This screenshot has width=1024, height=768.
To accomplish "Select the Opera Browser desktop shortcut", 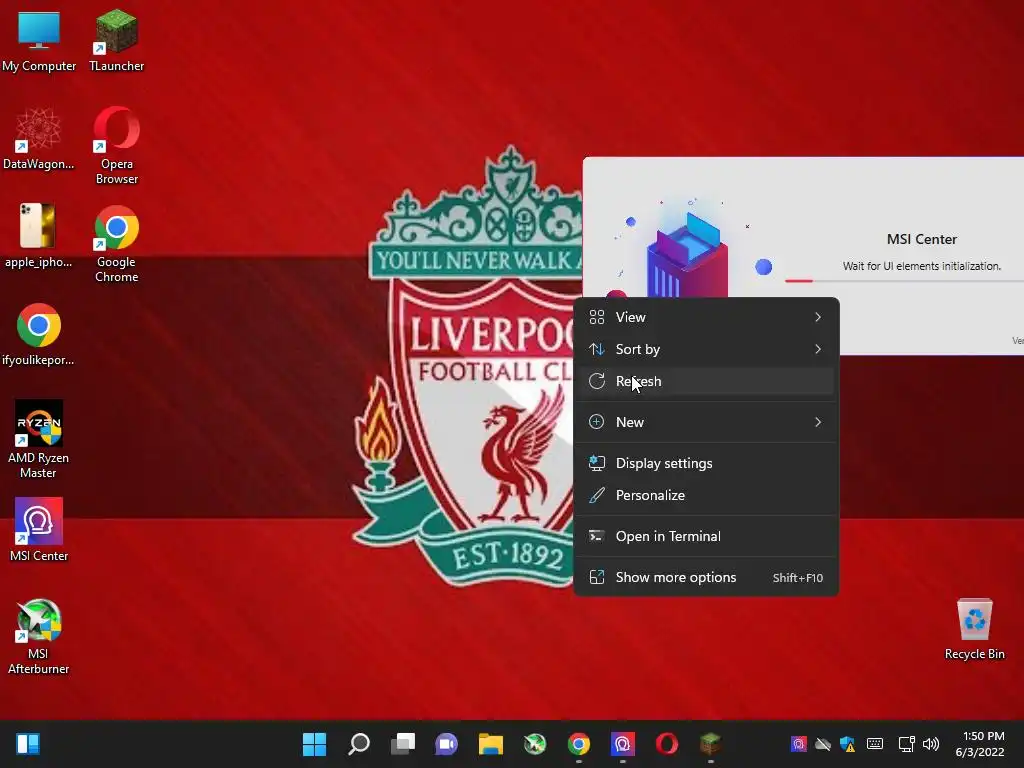I will (x=116, y=146).
